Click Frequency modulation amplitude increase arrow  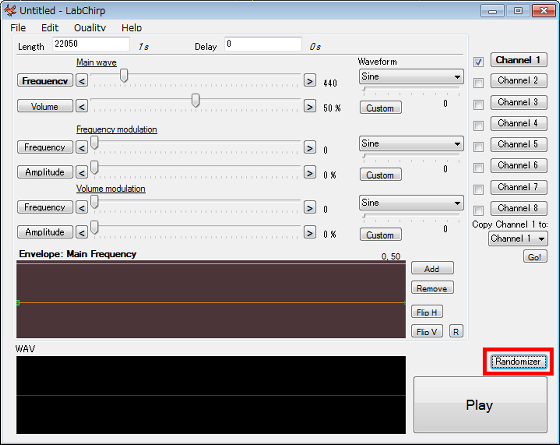pyautogui.click(x=310, y=173)
